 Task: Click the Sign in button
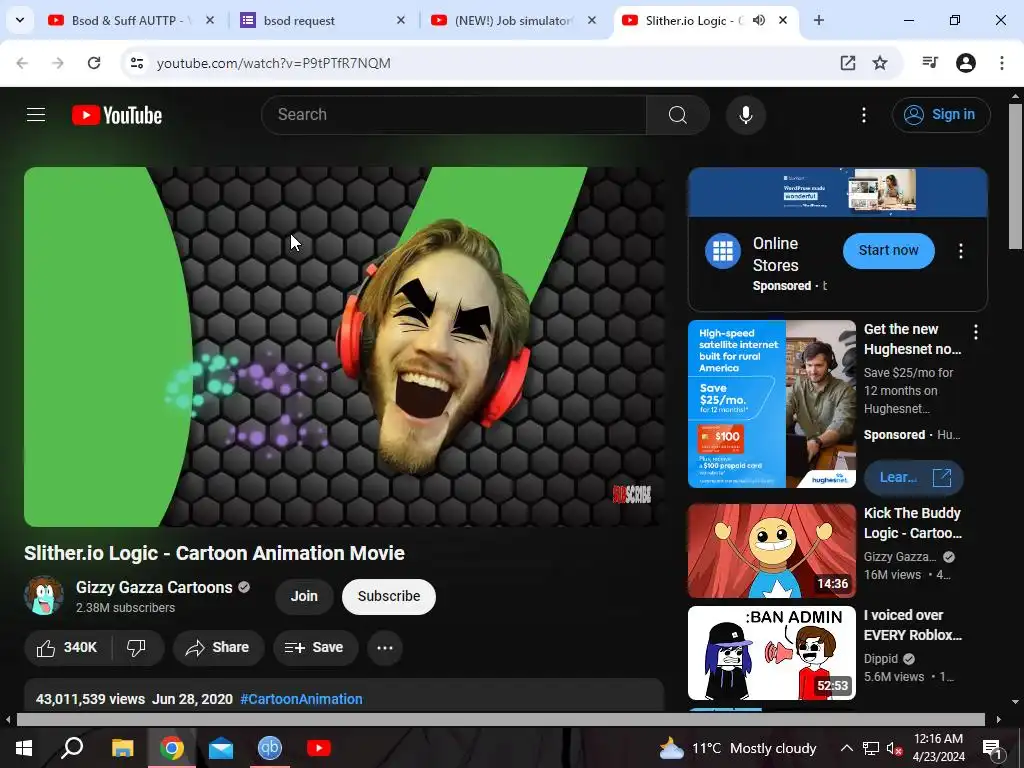tap(941, 114)
